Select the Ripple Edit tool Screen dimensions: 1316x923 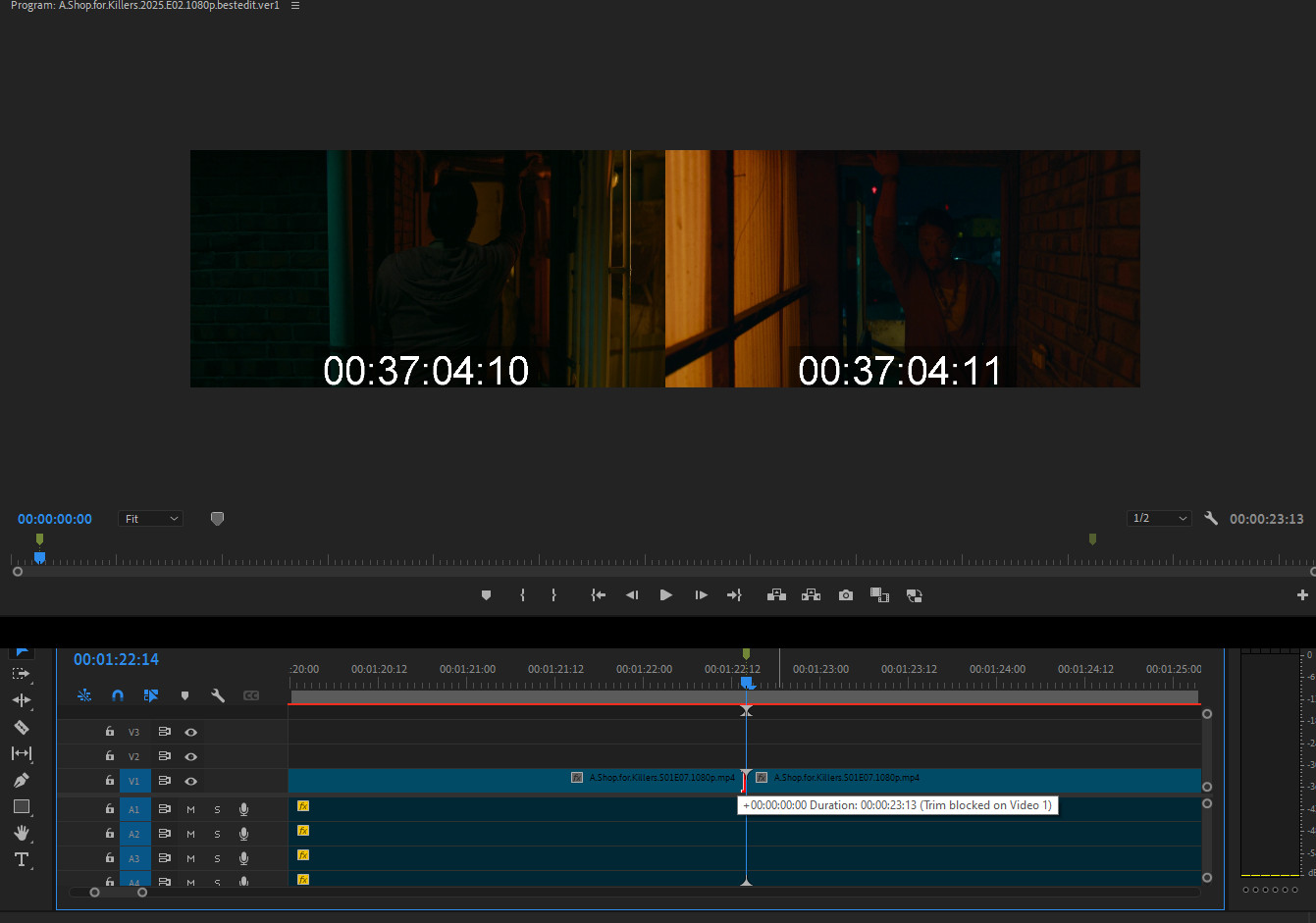pos(21,700)
